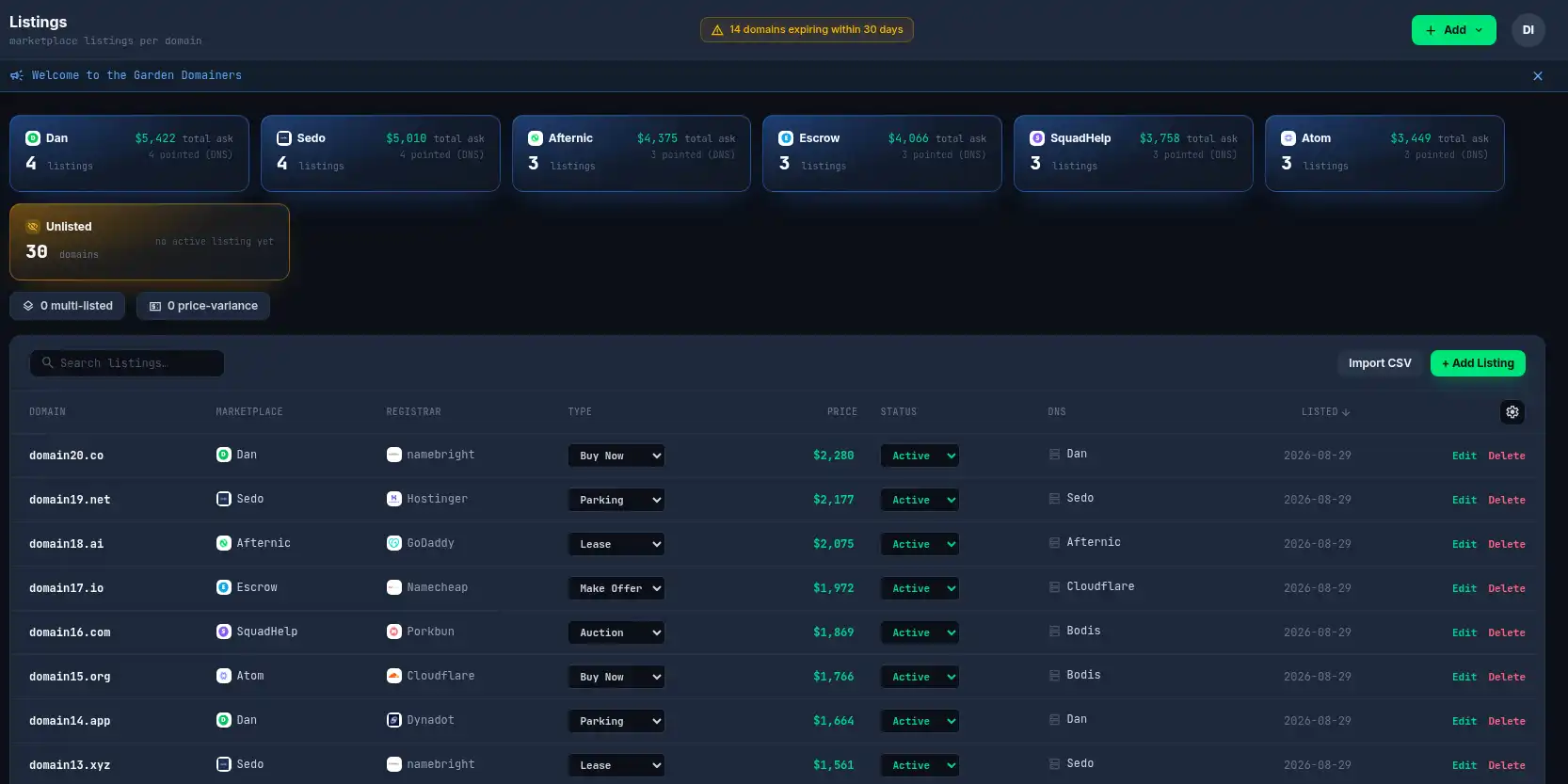
Task: Click the Import CSV button
Action: pos(1380,363)
